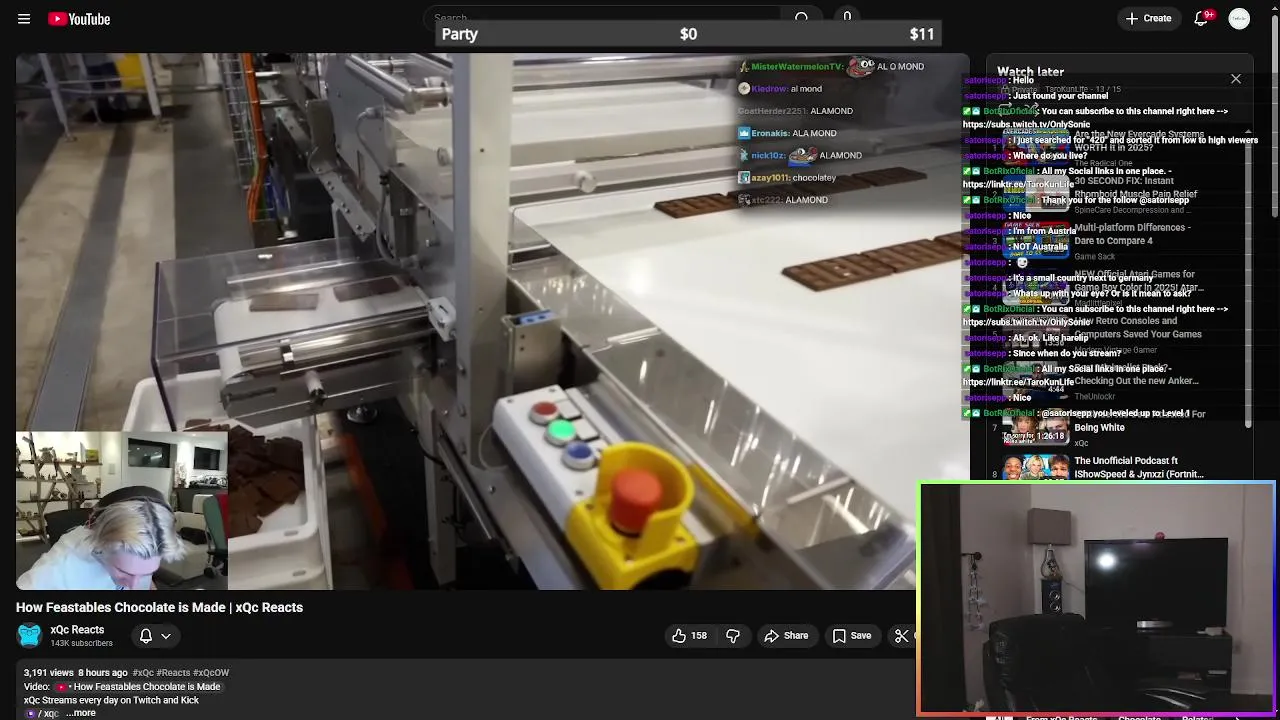Play 'Being White' from Watch later list
This screenshot has width=1280, height=720.
tap(1099, 428)
